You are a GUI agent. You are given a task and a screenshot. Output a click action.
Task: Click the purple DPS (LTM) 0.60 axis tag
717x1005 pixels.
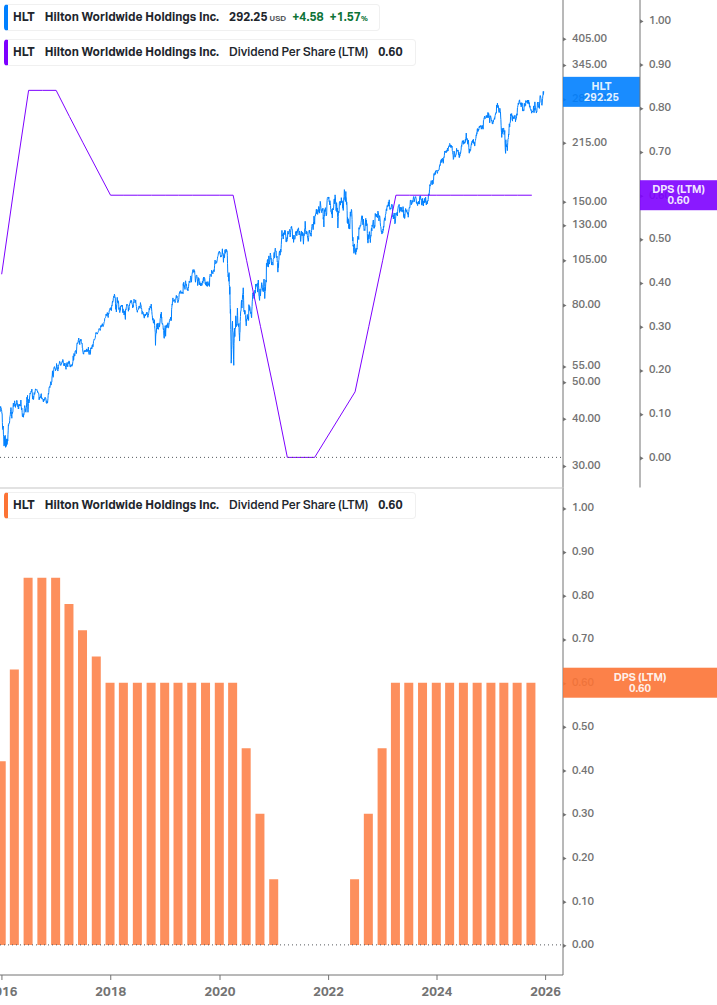[678, 195]
